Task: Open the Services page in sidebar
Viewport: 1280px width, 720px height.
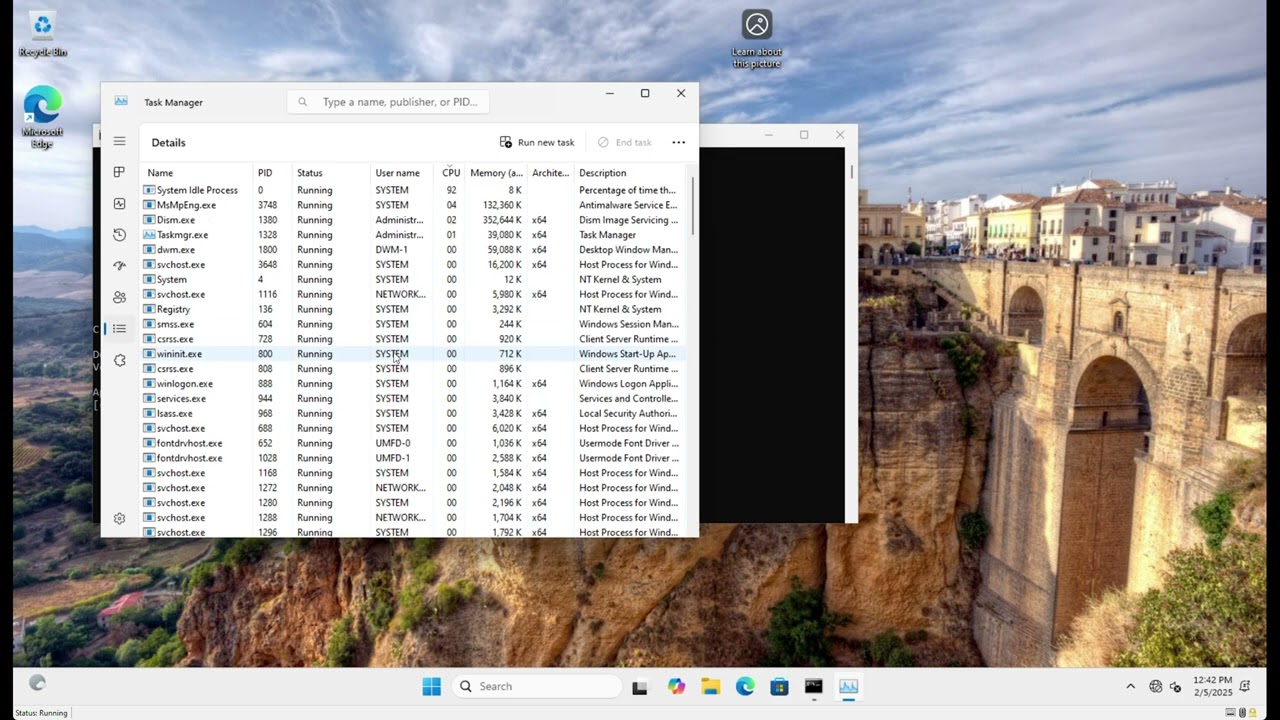Action: 119,360
